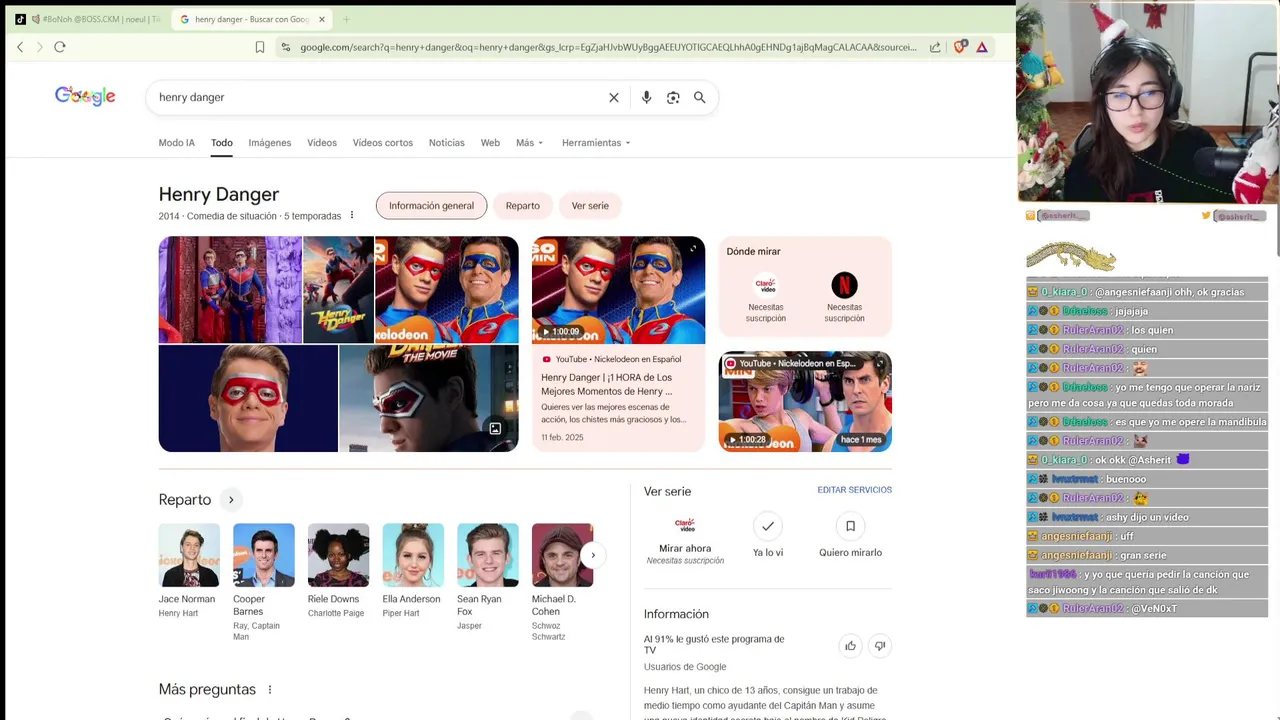This screenshot has width=1280, height=720.
Task: Open the Brave shields icon
Action: pyautogui.click(x=960, y=47)
